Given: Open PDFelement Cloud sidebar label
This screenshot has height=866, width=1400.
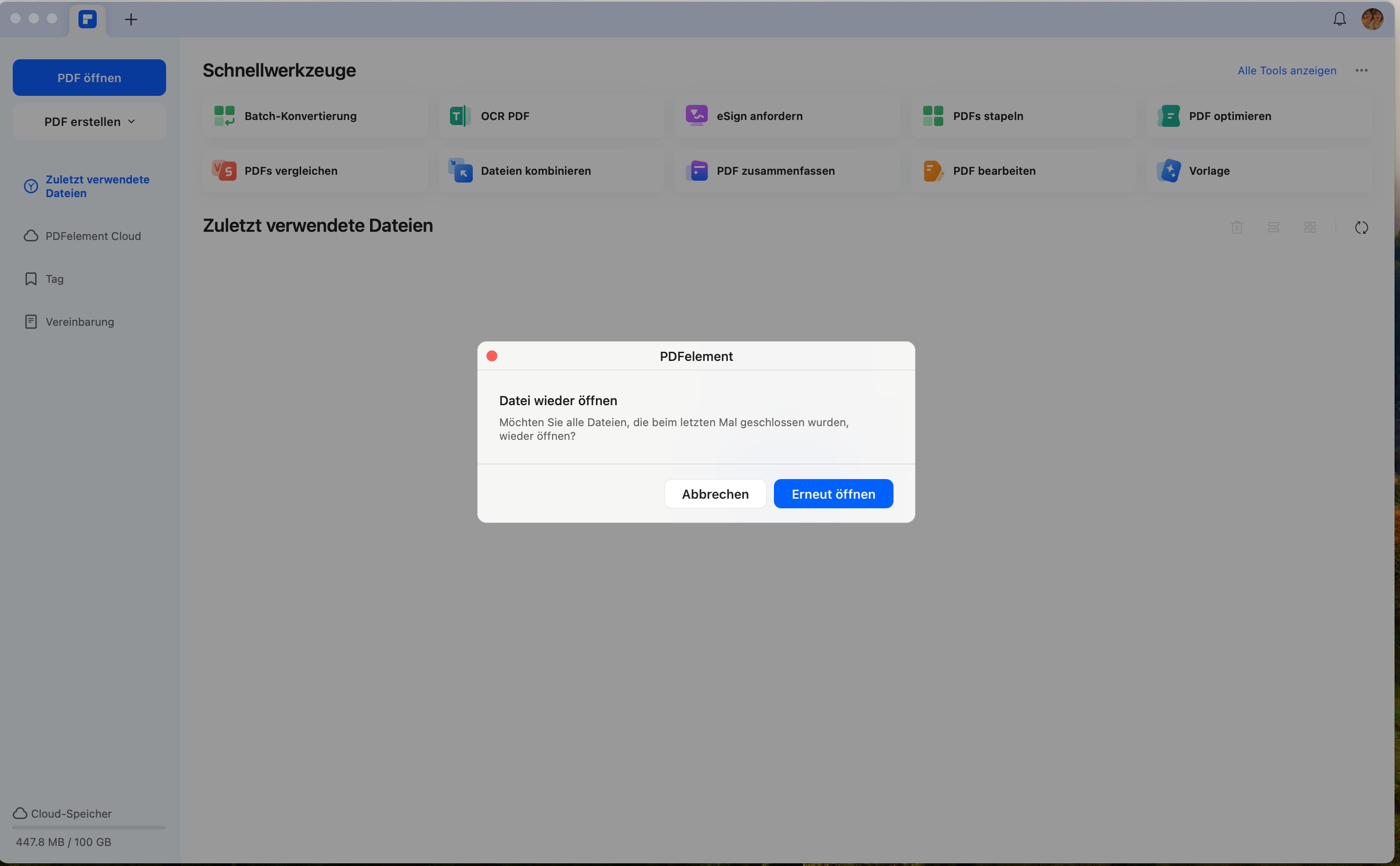Looking at the screenshot, I should click(x=93, y=236).
